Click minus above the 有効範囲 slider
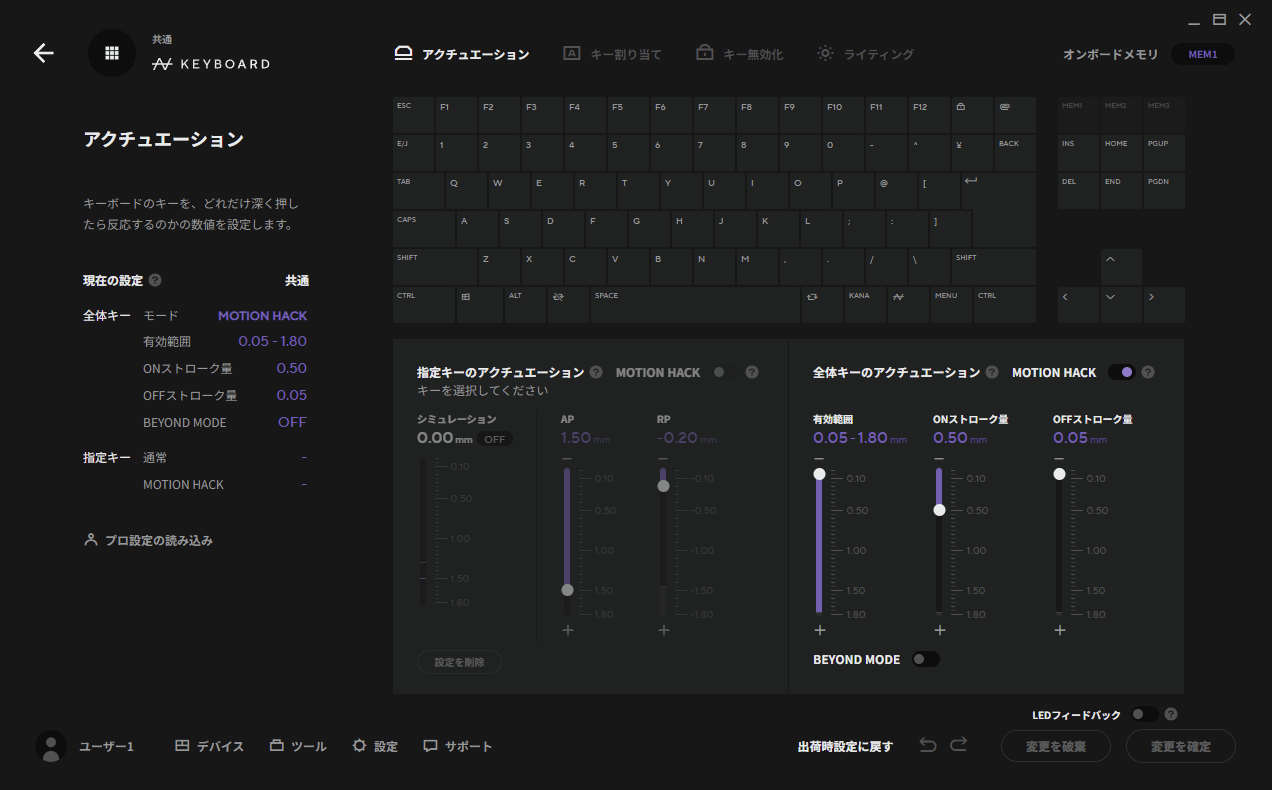The image size is (1272, 790). 819,458
